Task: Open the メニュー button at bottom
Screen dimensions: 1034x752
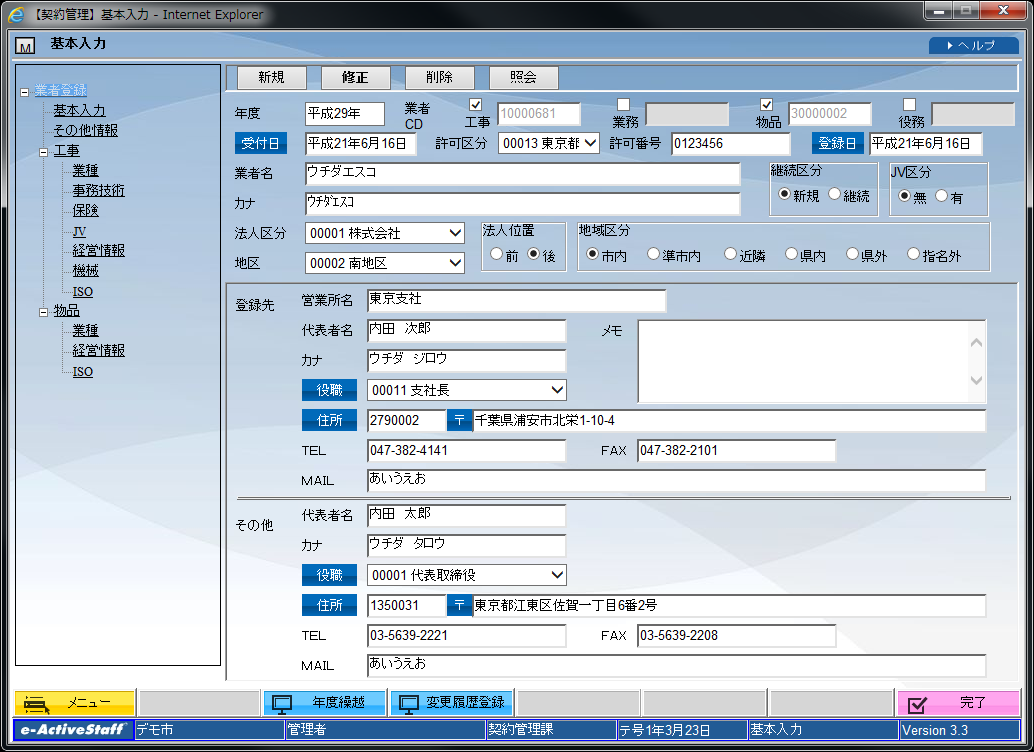Action: click(x=75, y=703)
